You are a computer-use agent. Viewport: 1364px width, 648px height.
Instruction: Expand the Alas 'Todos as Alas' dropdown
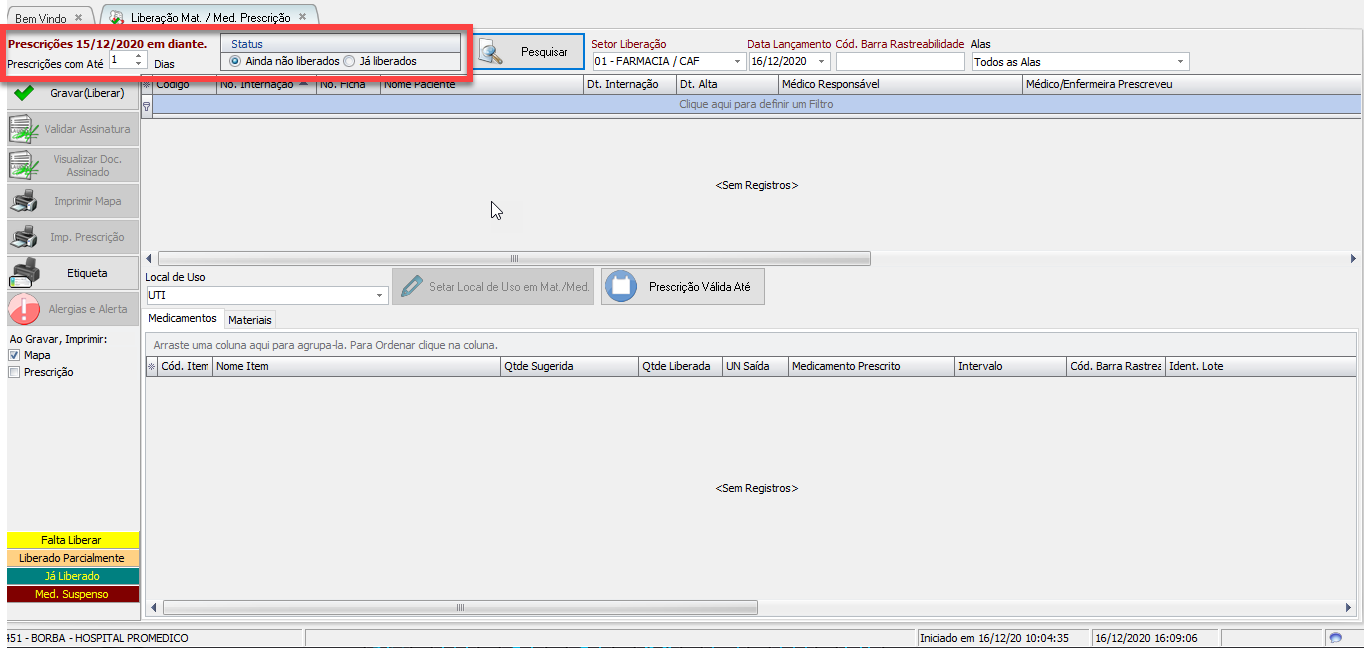pyautogui.click(x=1181, y=62)
